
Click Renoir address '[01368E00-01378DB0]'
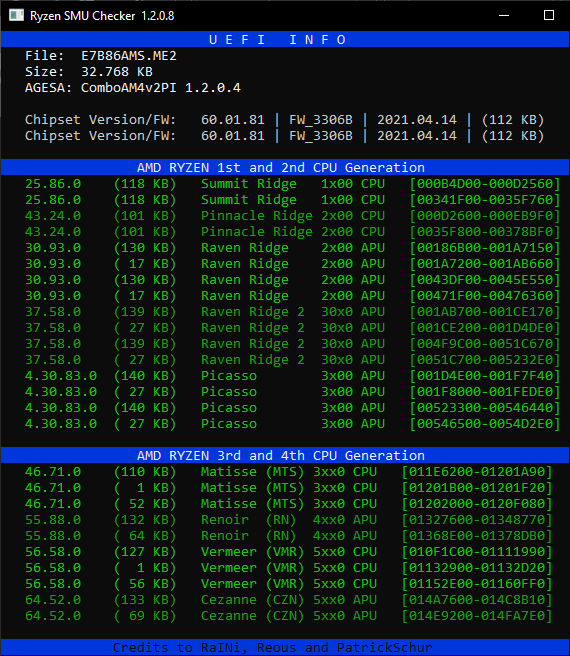point(477,536)
